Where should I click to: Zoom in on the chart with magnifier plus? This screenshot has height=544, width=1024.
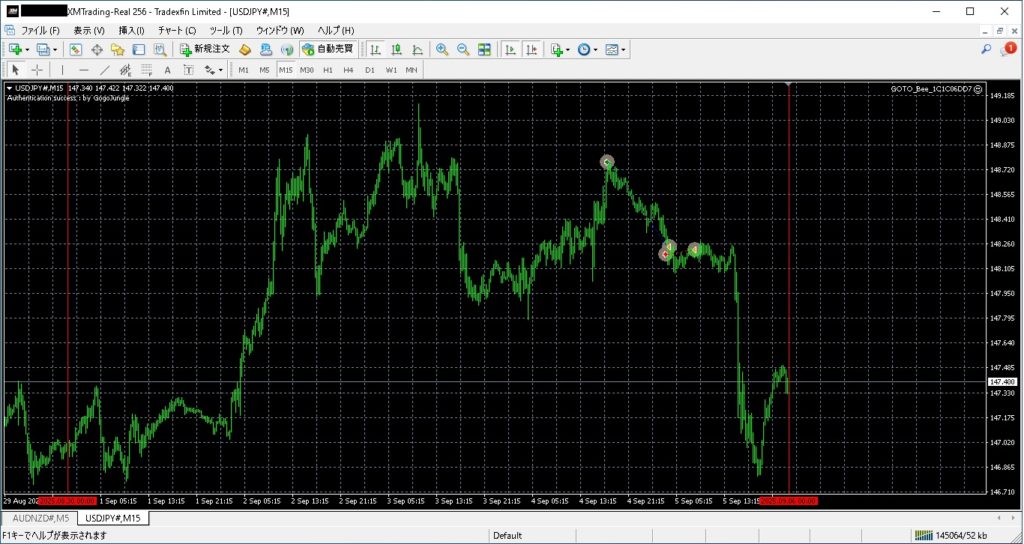pos(442,49)
